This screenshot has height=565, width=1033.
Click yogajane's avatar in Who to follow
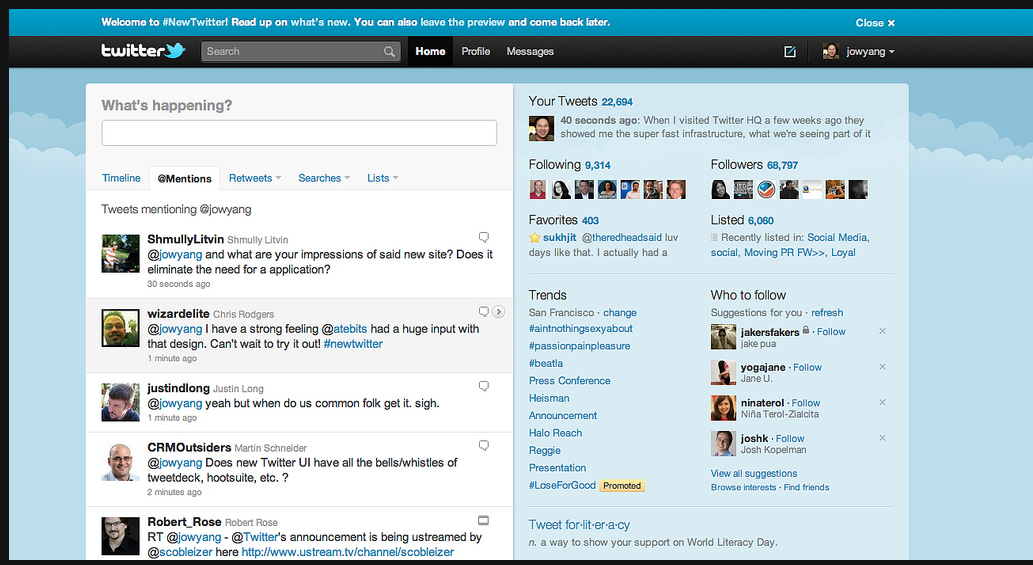[723, 373]
